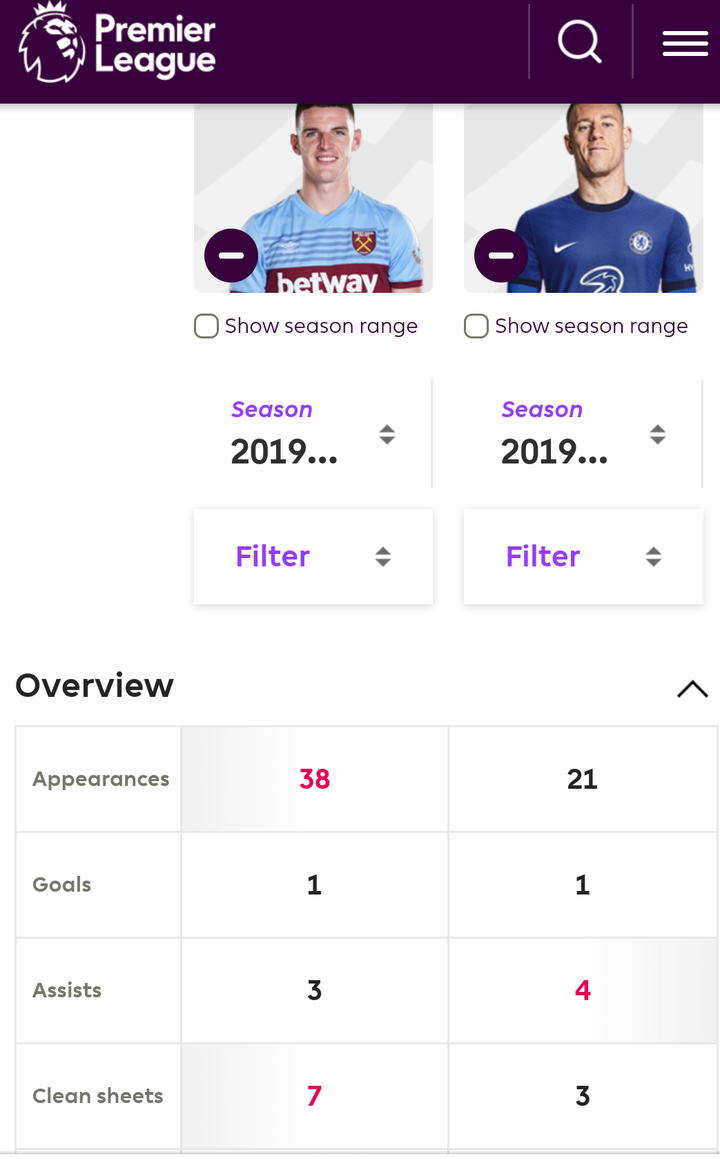720x1159 pixels.
Task: Open the right player's Season dropdown
Action: pyautogui.click(x=582, y=434)
